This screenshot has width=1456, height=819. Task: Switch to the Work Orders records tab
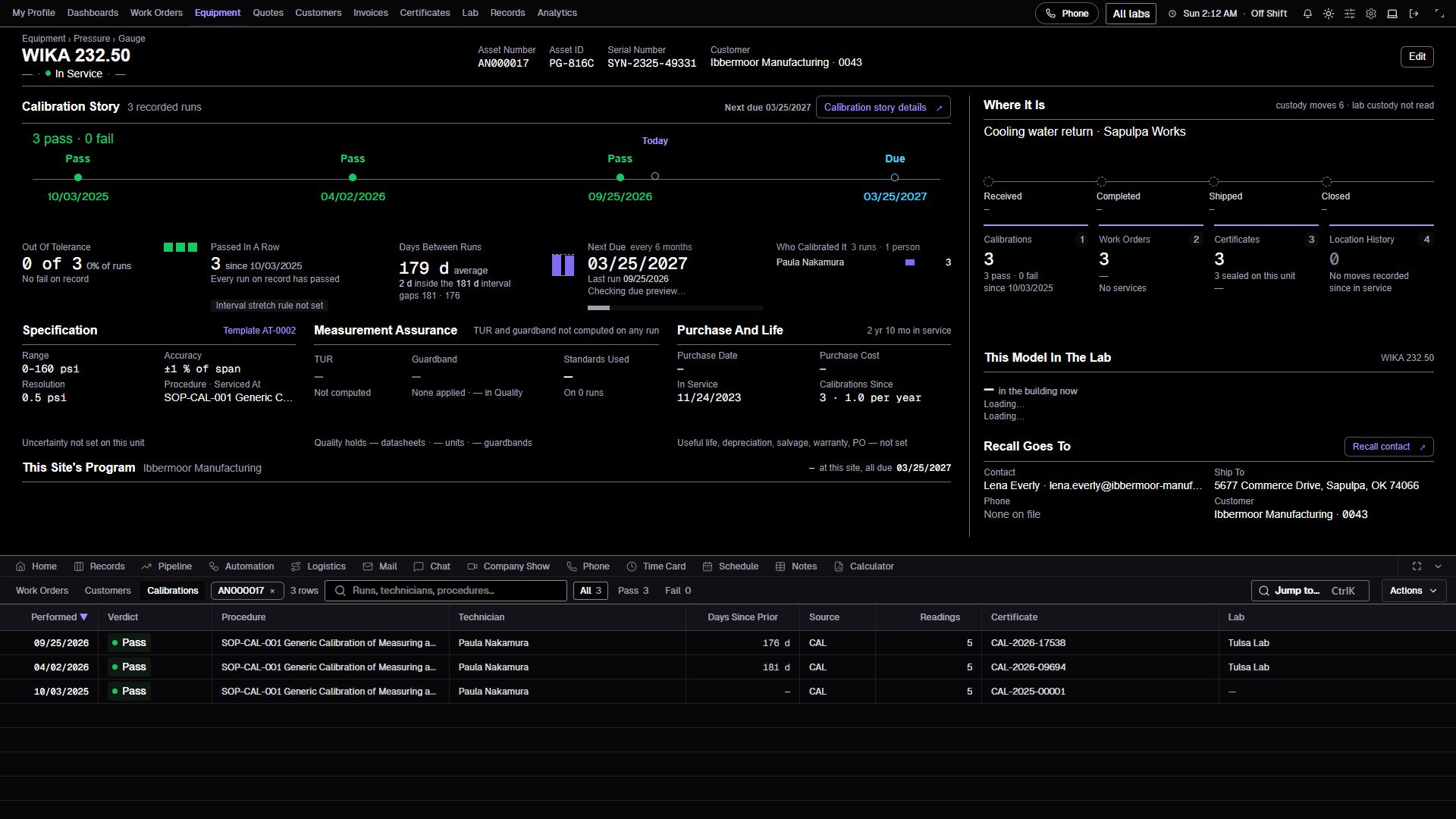point(42,591)
